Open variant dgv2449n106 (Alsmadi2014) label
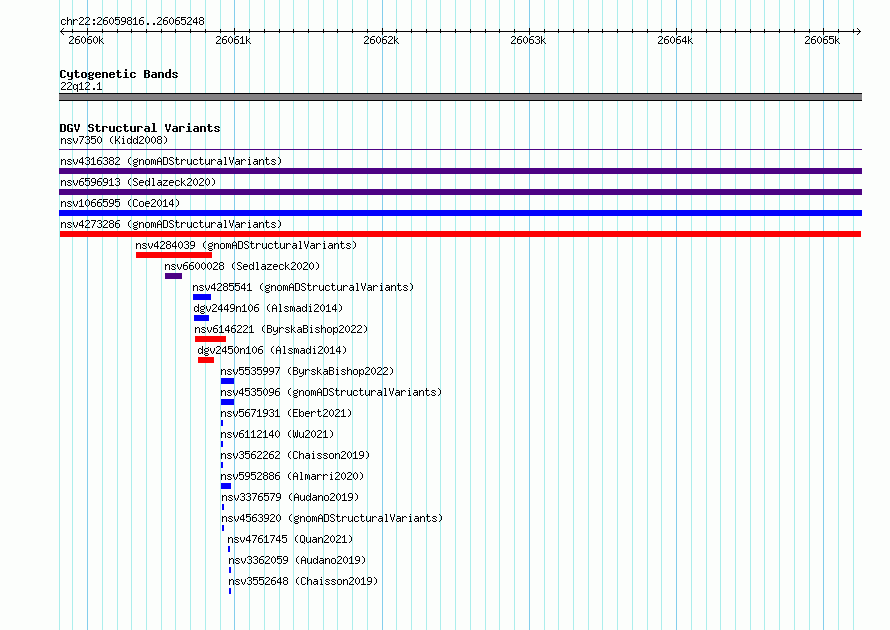The width and height of the screenshot is (890, 630). coord(268,308)
